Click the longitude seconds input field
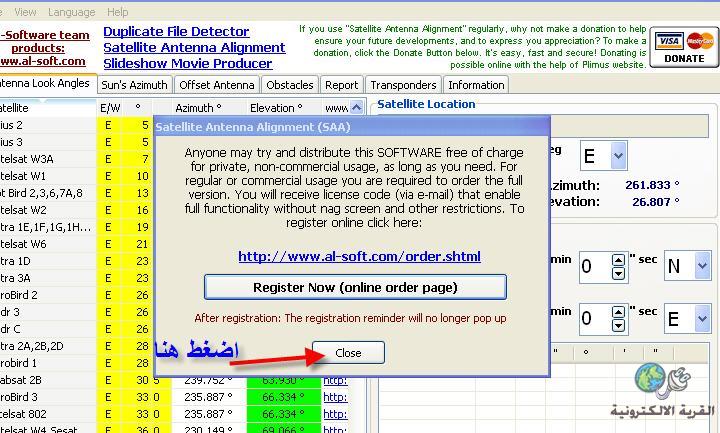The height and width of the screenshot is (433, 720). (596, 318)
